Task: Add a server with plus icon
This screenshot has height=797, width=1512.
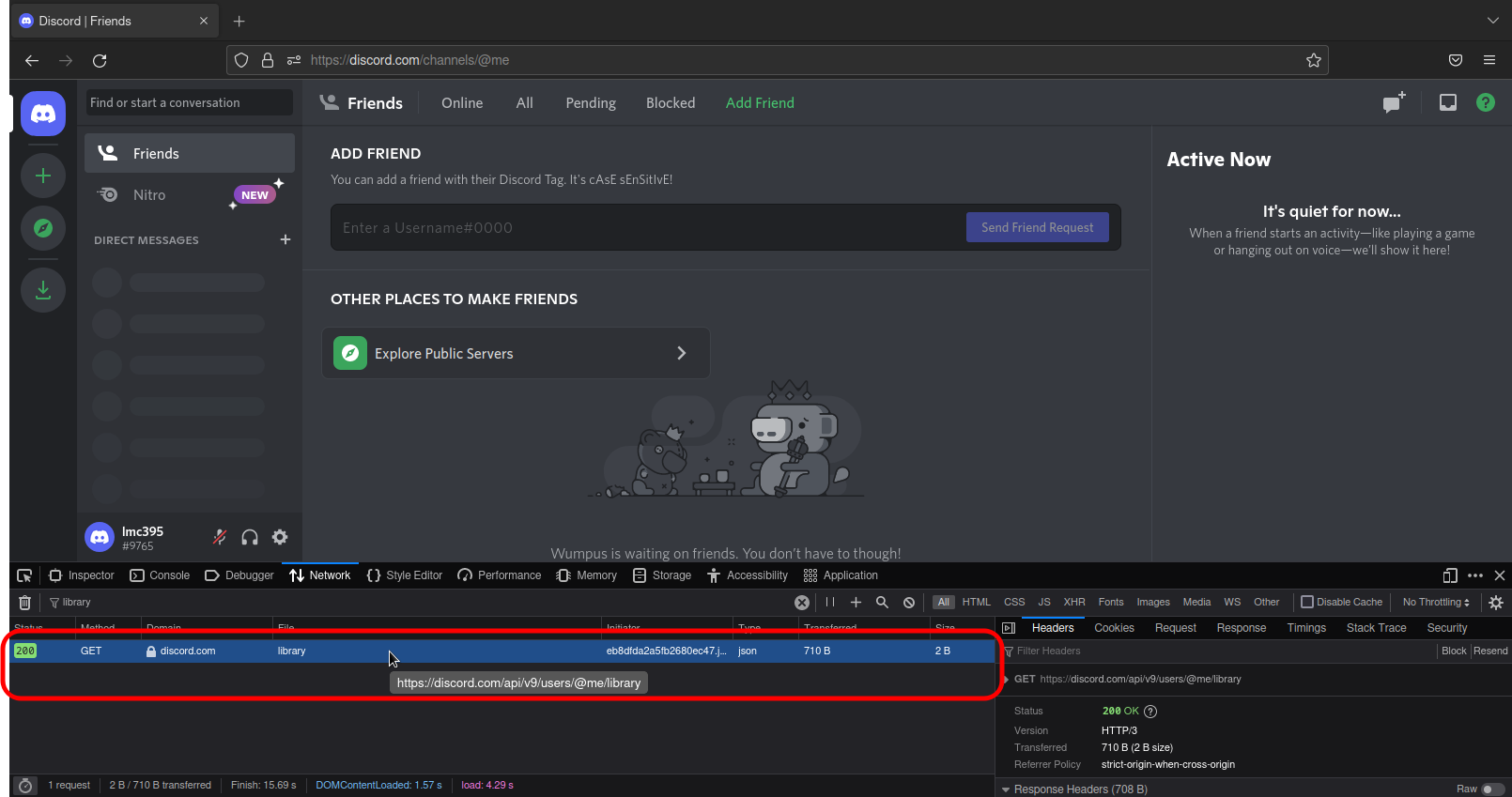Action: pos(43,176)
